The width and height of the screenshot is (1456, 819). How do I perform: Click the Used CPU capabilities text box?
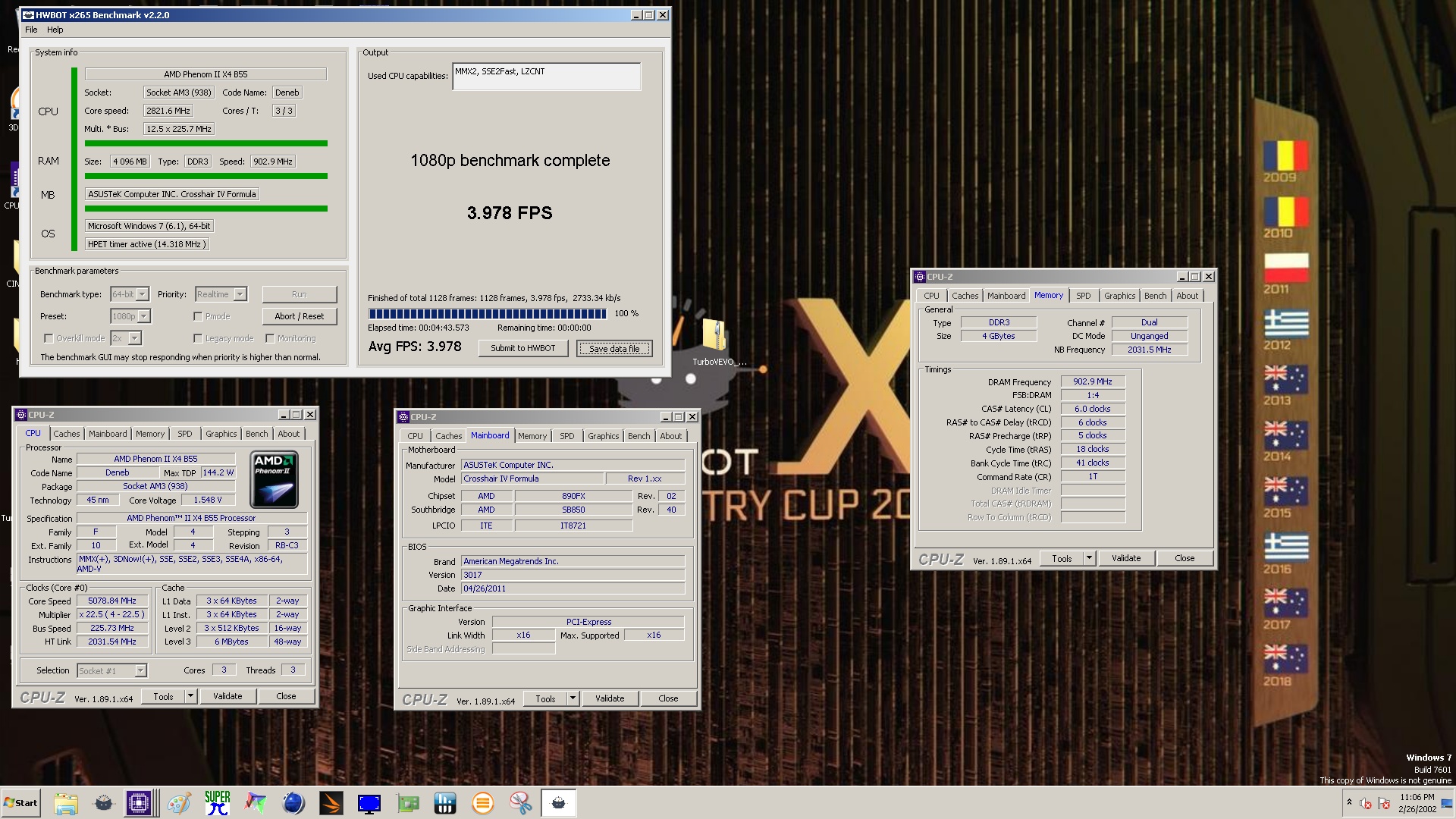(546, 77)
